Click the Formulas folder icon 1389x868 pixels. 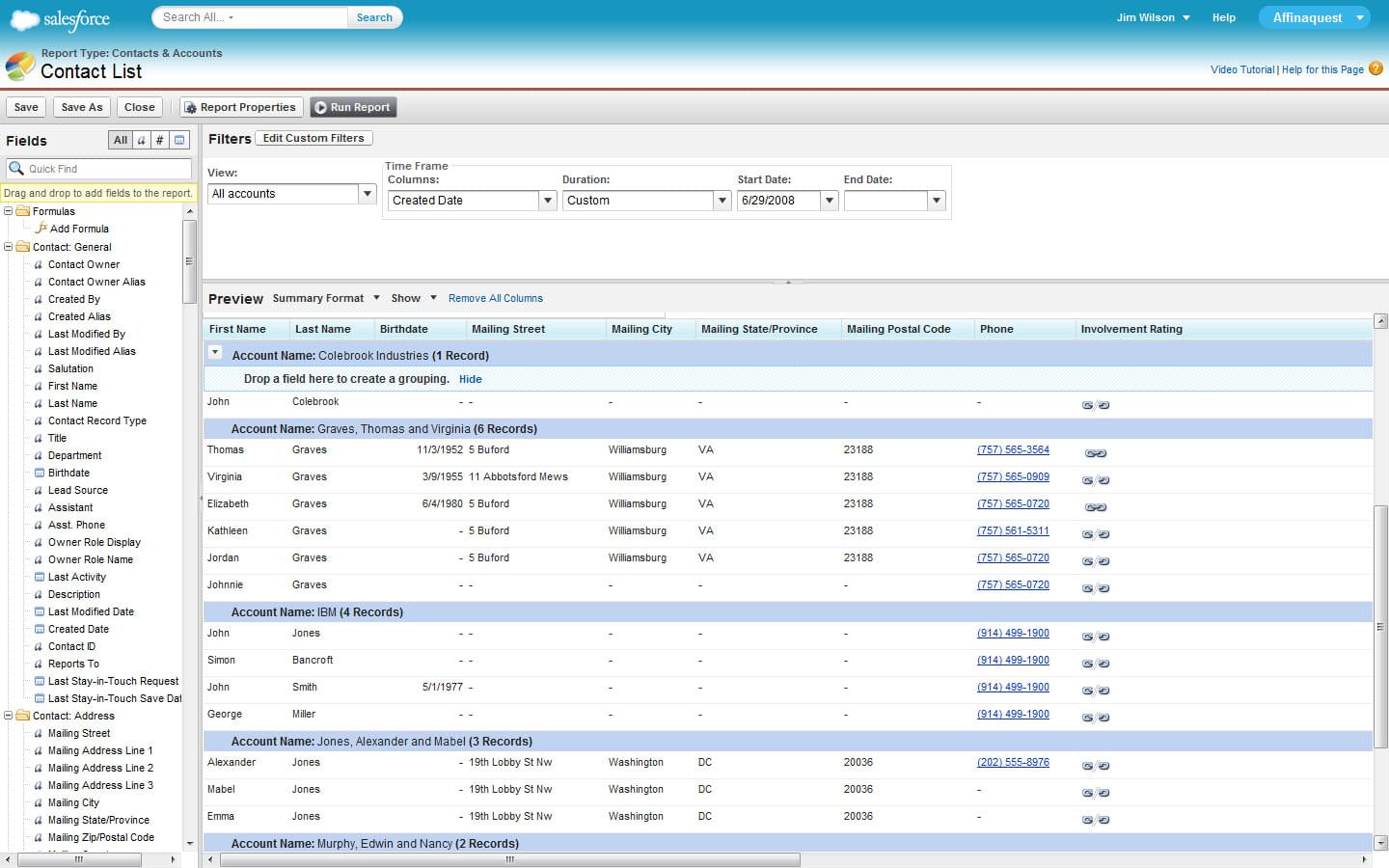[22, 211]
